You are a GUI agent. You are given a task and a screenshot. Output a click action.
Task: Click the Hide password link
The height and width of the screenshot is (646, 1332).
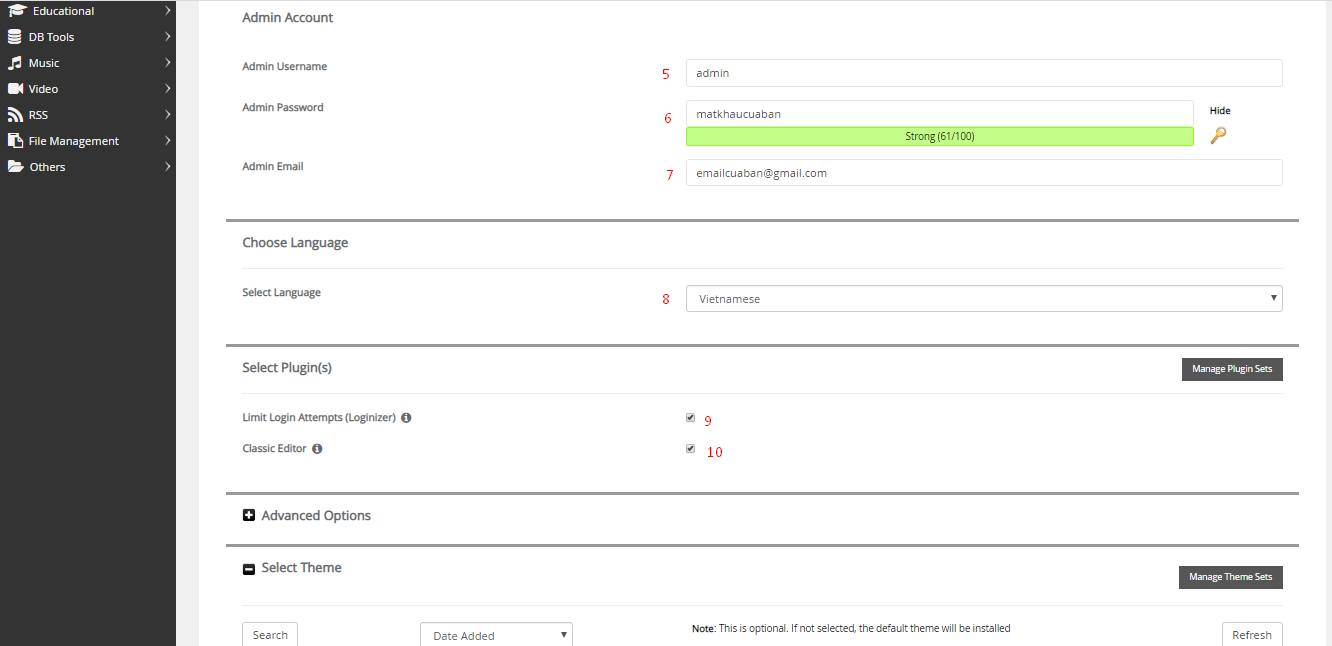tap(1220, 111)
